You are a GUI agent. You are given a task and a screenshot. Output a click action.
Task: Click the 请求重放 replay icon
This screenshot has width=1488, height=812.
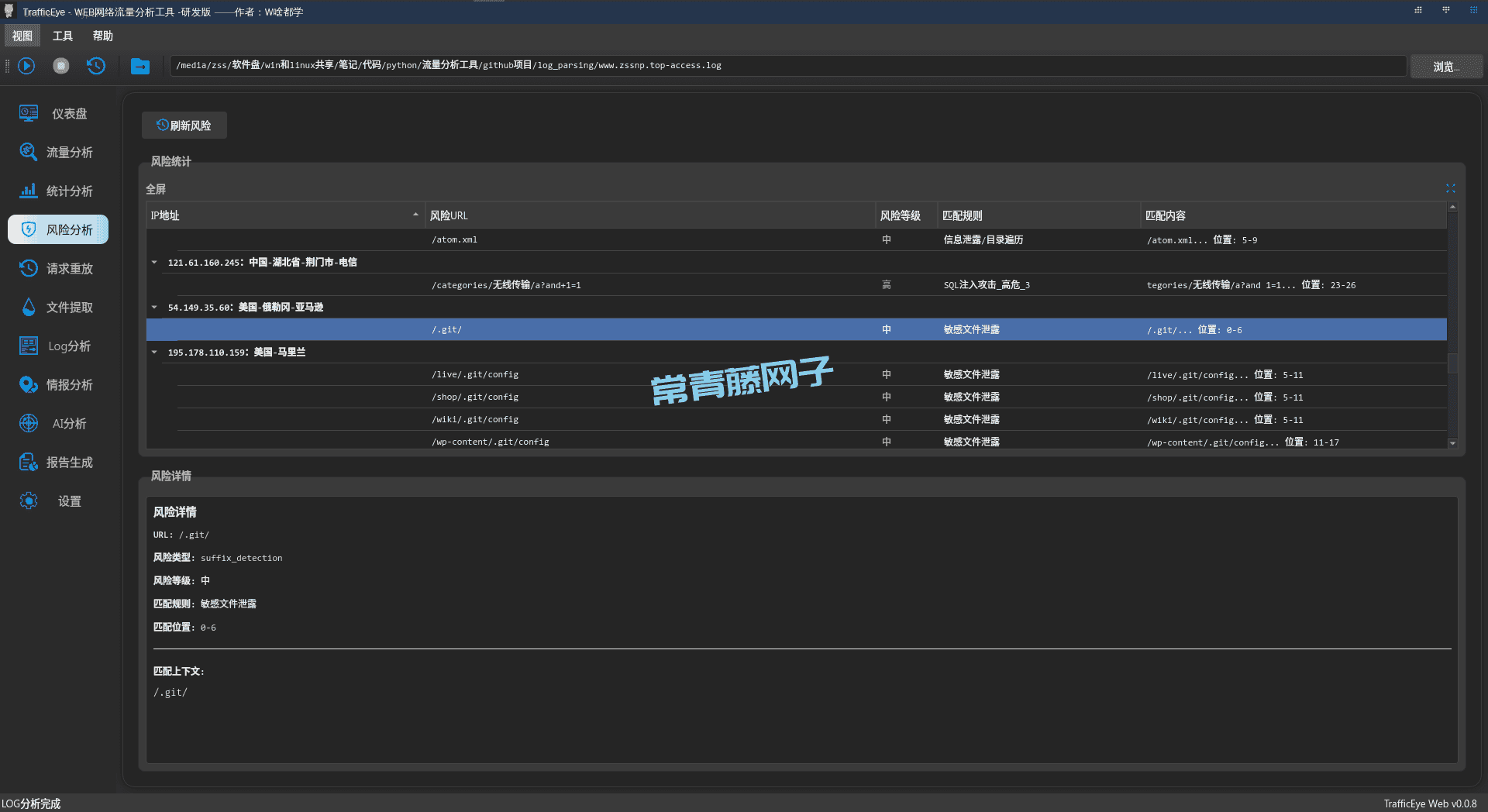click(29, 268)
